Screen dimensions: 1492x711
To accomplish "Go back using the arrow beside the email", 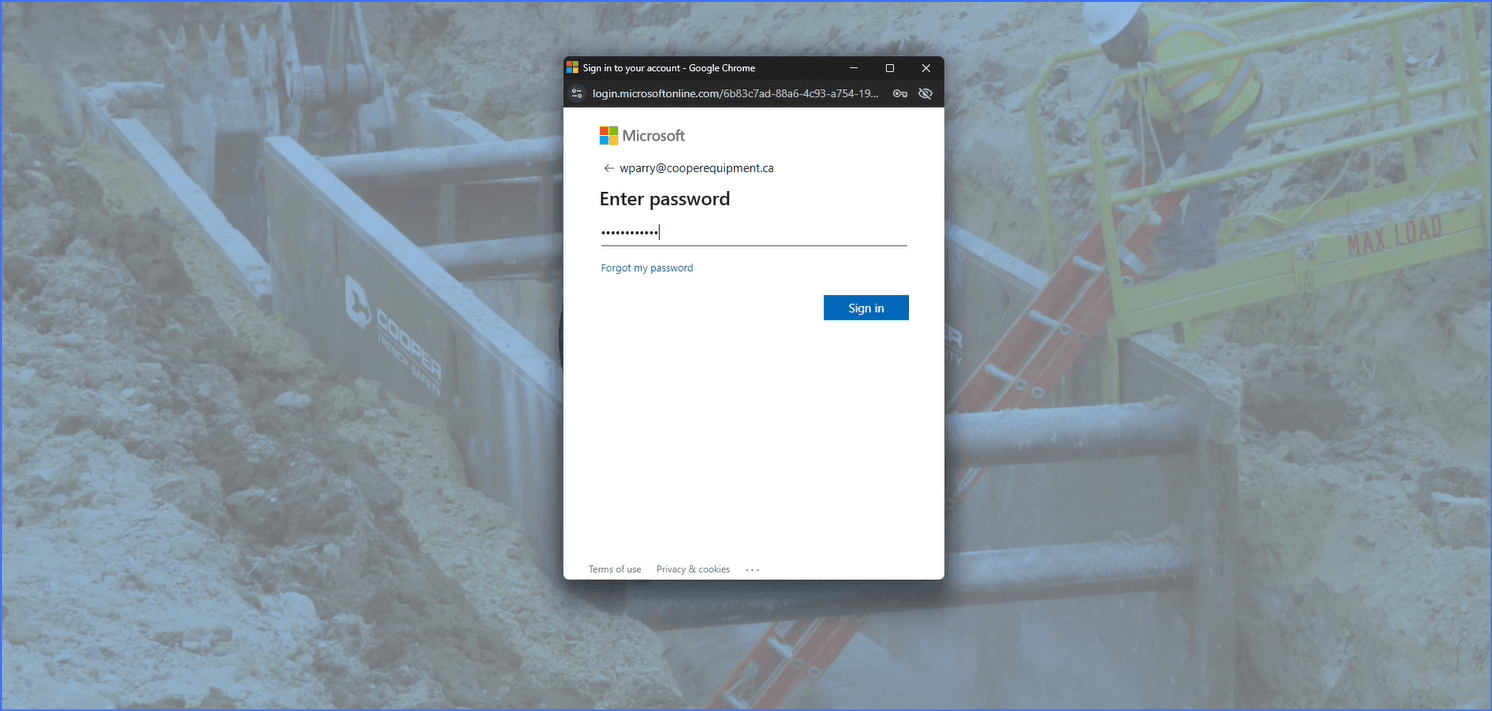I will click(608, 168).
